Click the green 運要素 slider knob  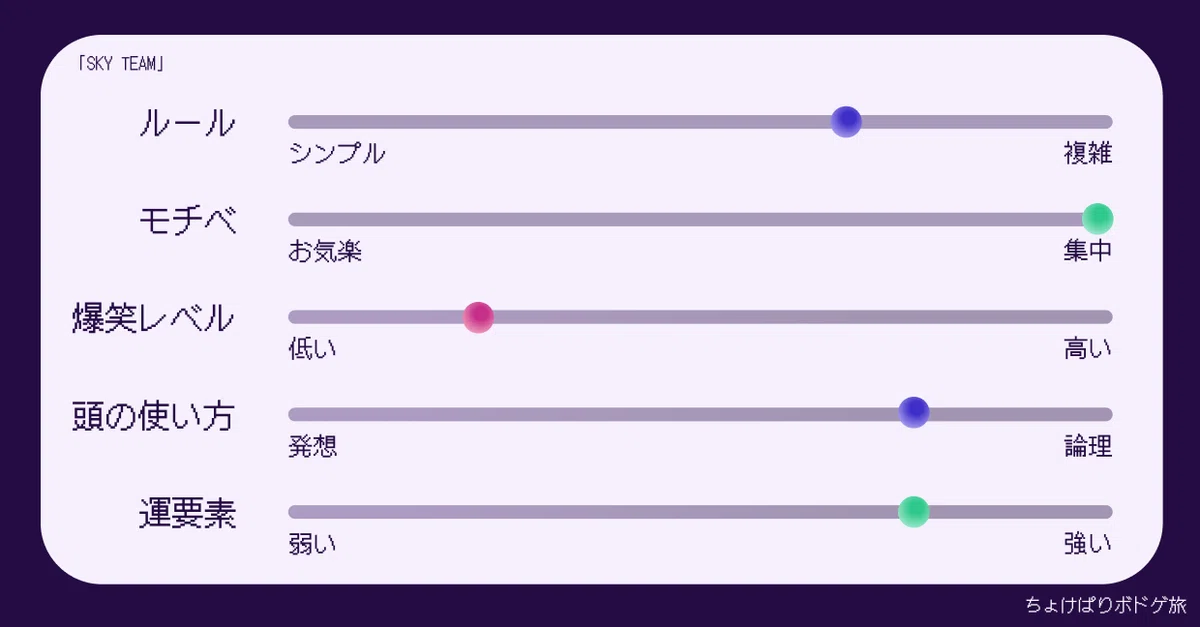click(x=914, y=511)
